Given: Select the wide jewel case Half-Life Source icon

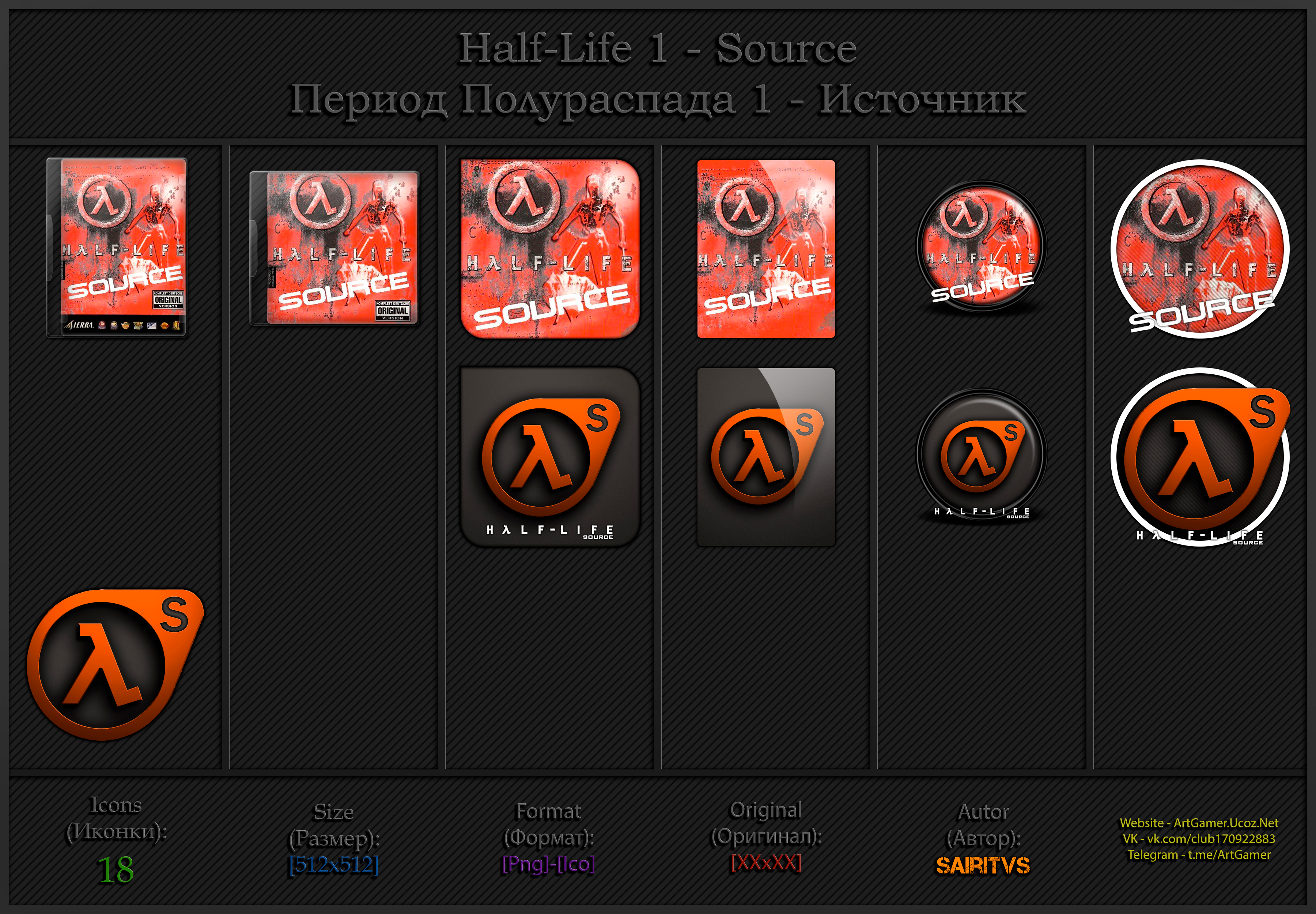Looking at the screenshot, I should pos(334,248).
